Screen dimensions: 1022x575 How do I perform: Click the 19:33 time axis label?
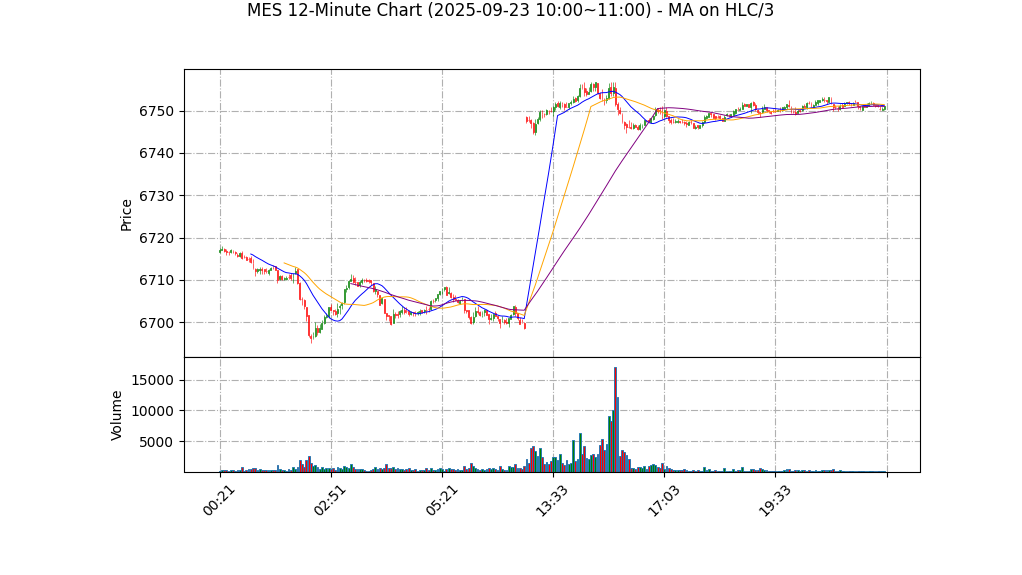click(x=772, y=501)
